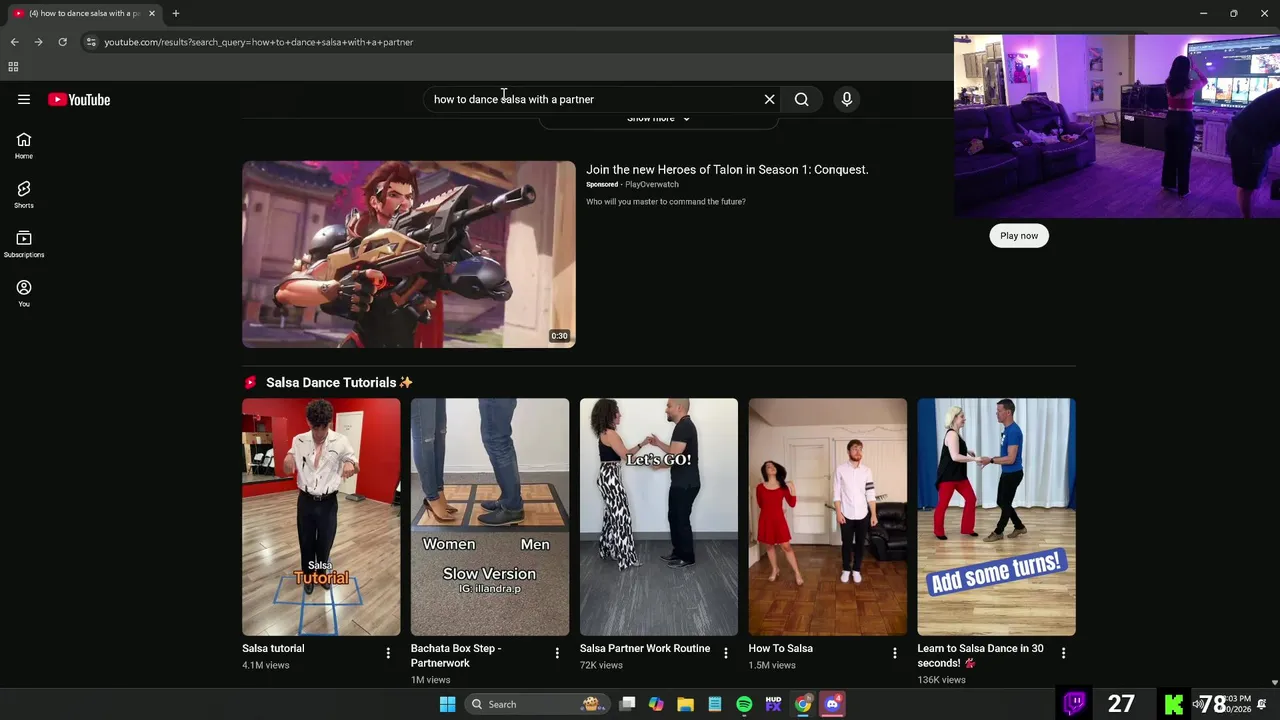Click the Play now ad button

tap(1019, 236)
